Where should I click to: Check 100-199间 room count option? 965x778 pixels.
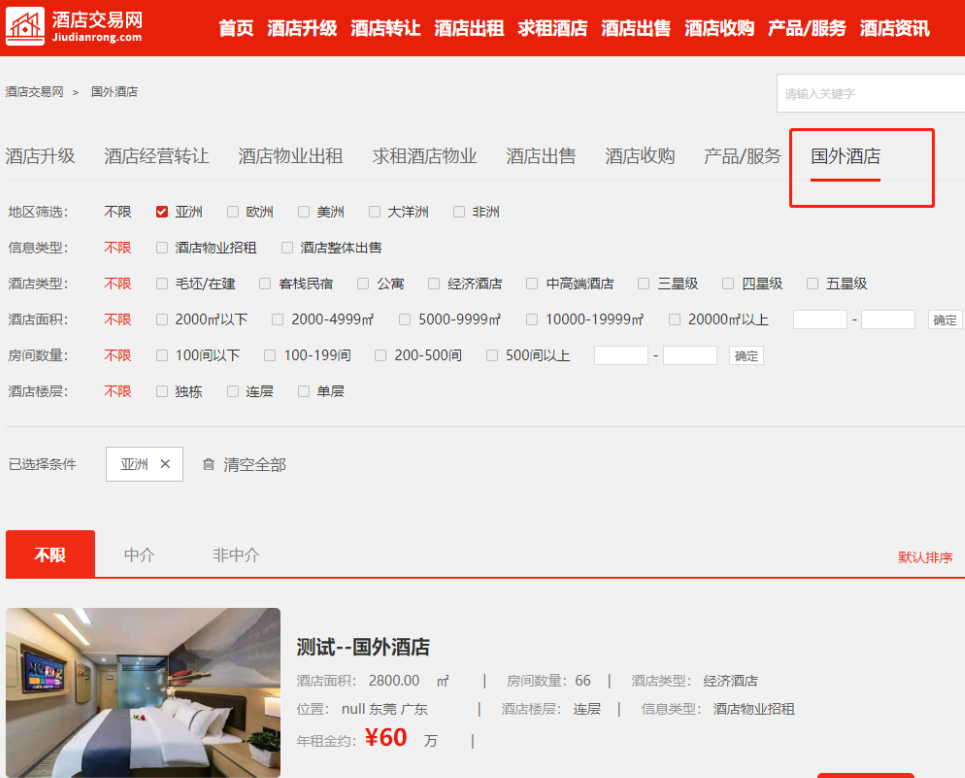(270, 355)
